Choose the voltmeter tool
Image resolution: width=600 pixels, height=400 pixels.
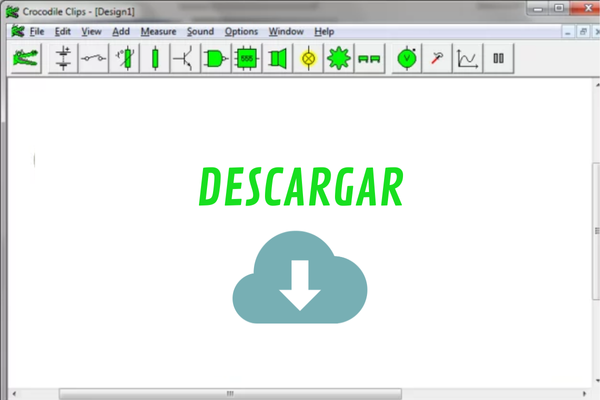(407, 58)
